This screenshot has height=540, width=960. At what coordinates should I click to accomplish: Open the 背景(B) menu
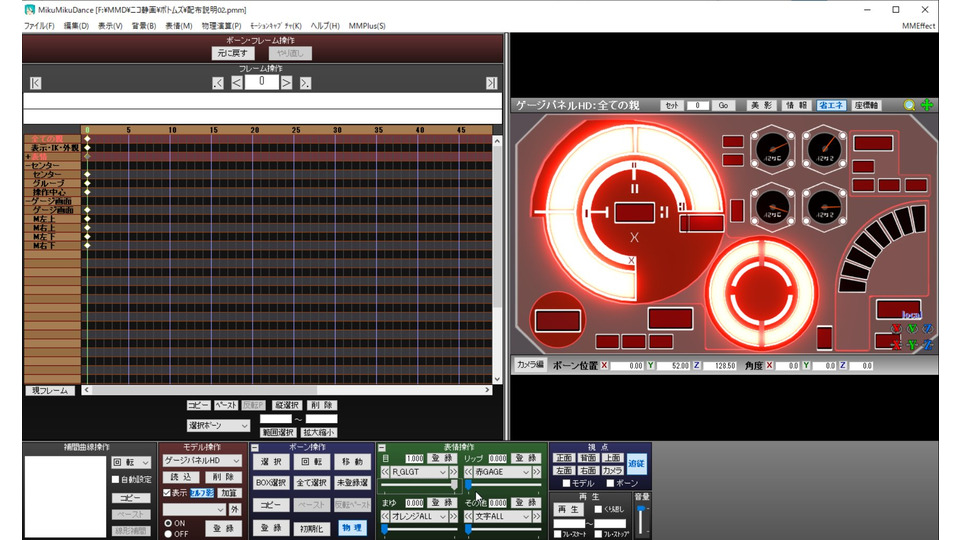click(144, 26)
